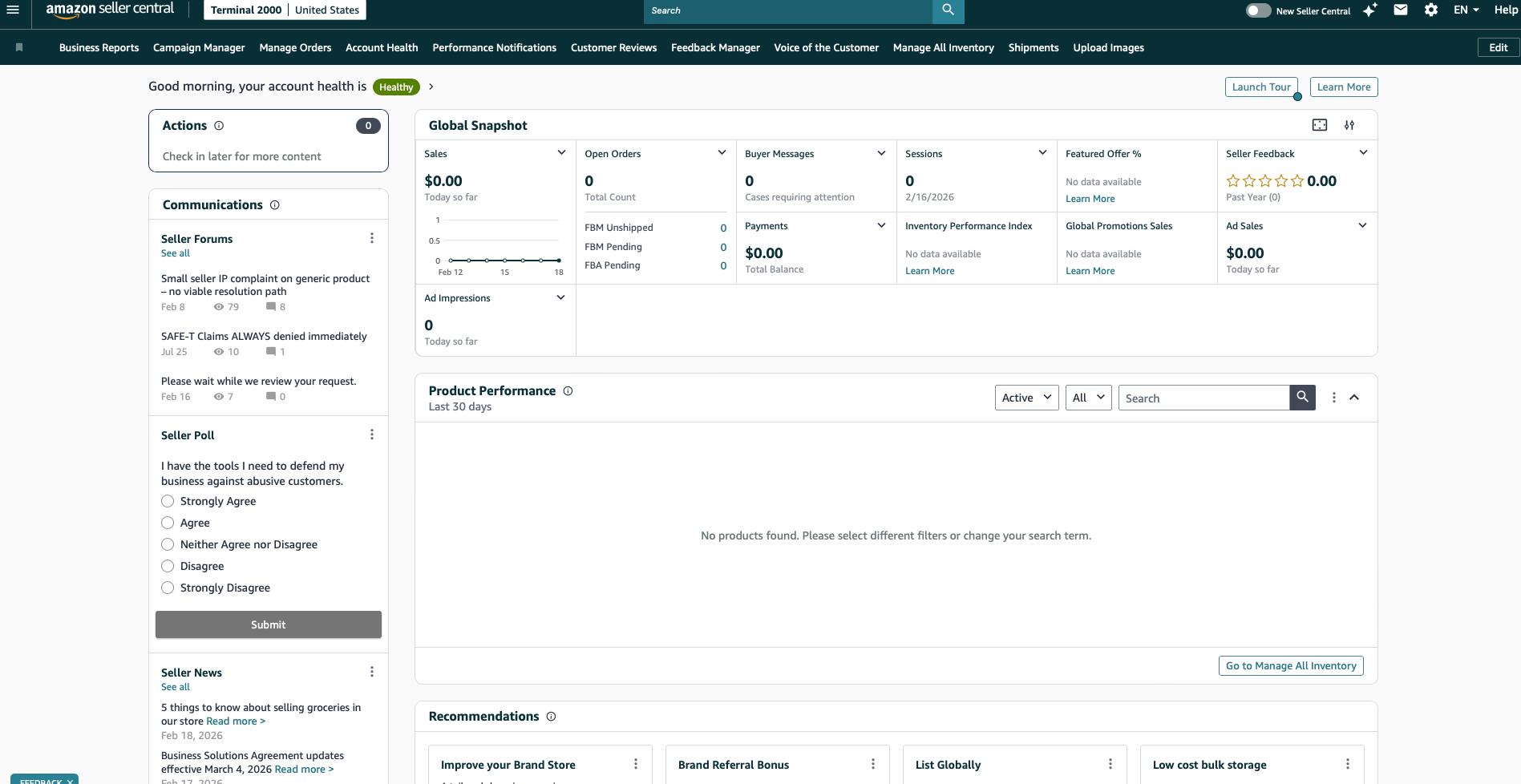Click the top Search input field
Screen dimensions: 1521x784
tap(788, 10)
